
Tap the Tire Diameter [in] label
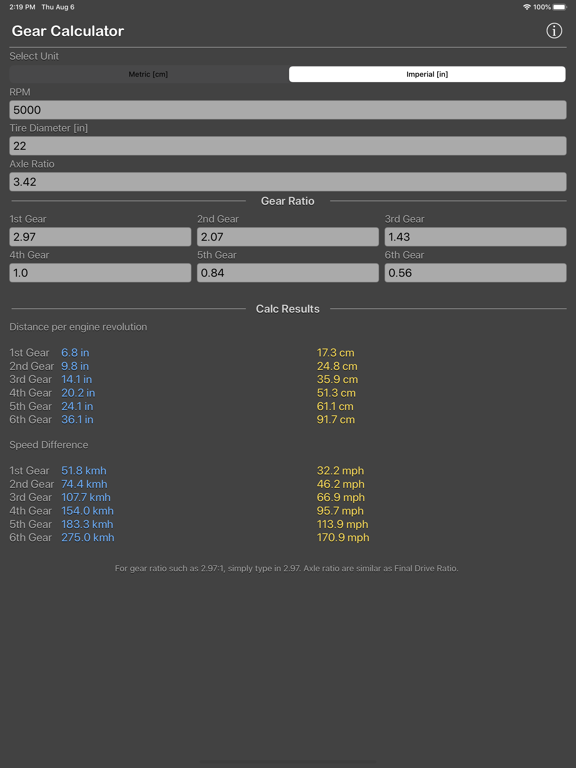(x=48, y=128)
